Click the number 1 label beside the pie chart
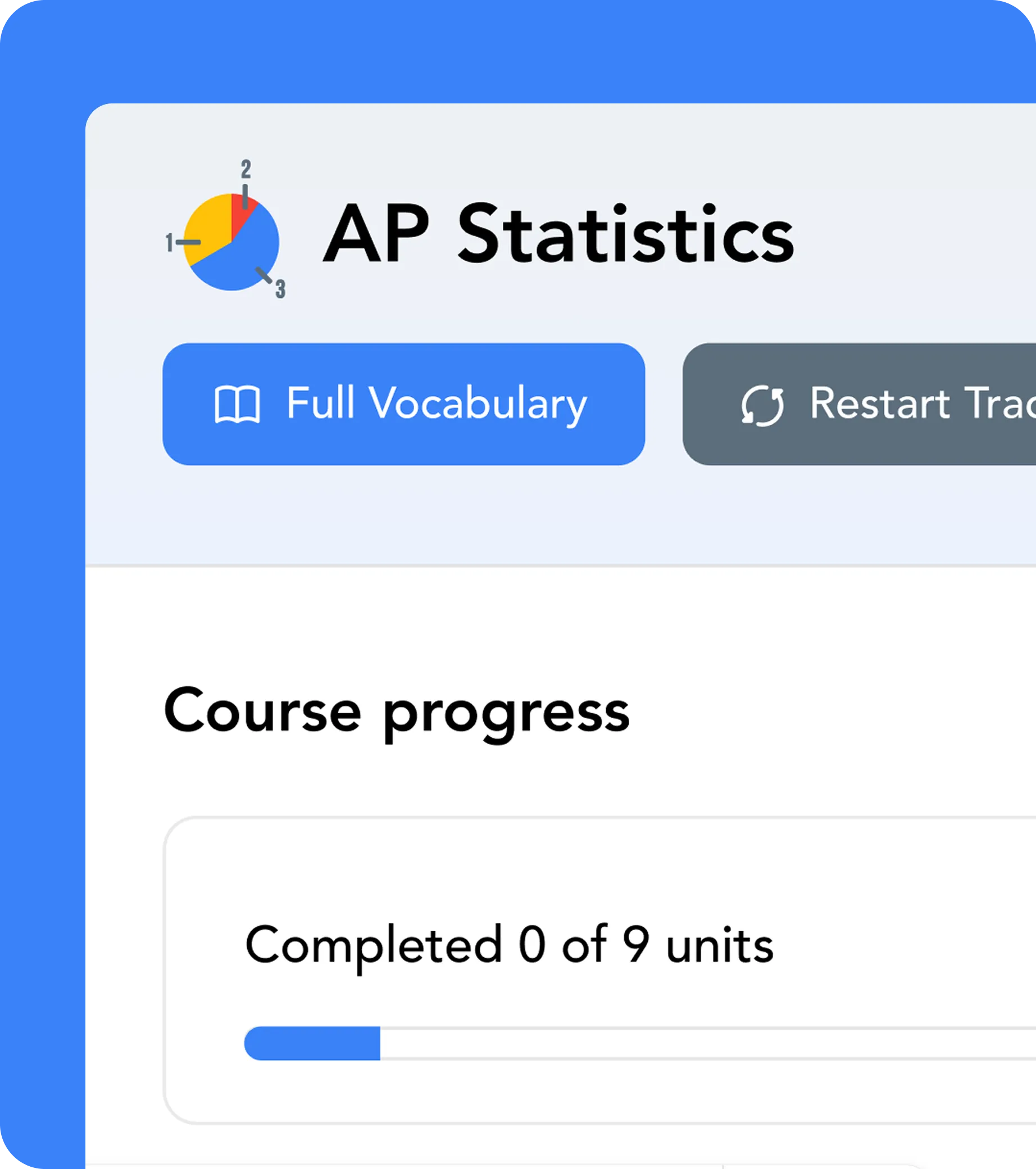 pyautogui.click(x=169, y=242)
